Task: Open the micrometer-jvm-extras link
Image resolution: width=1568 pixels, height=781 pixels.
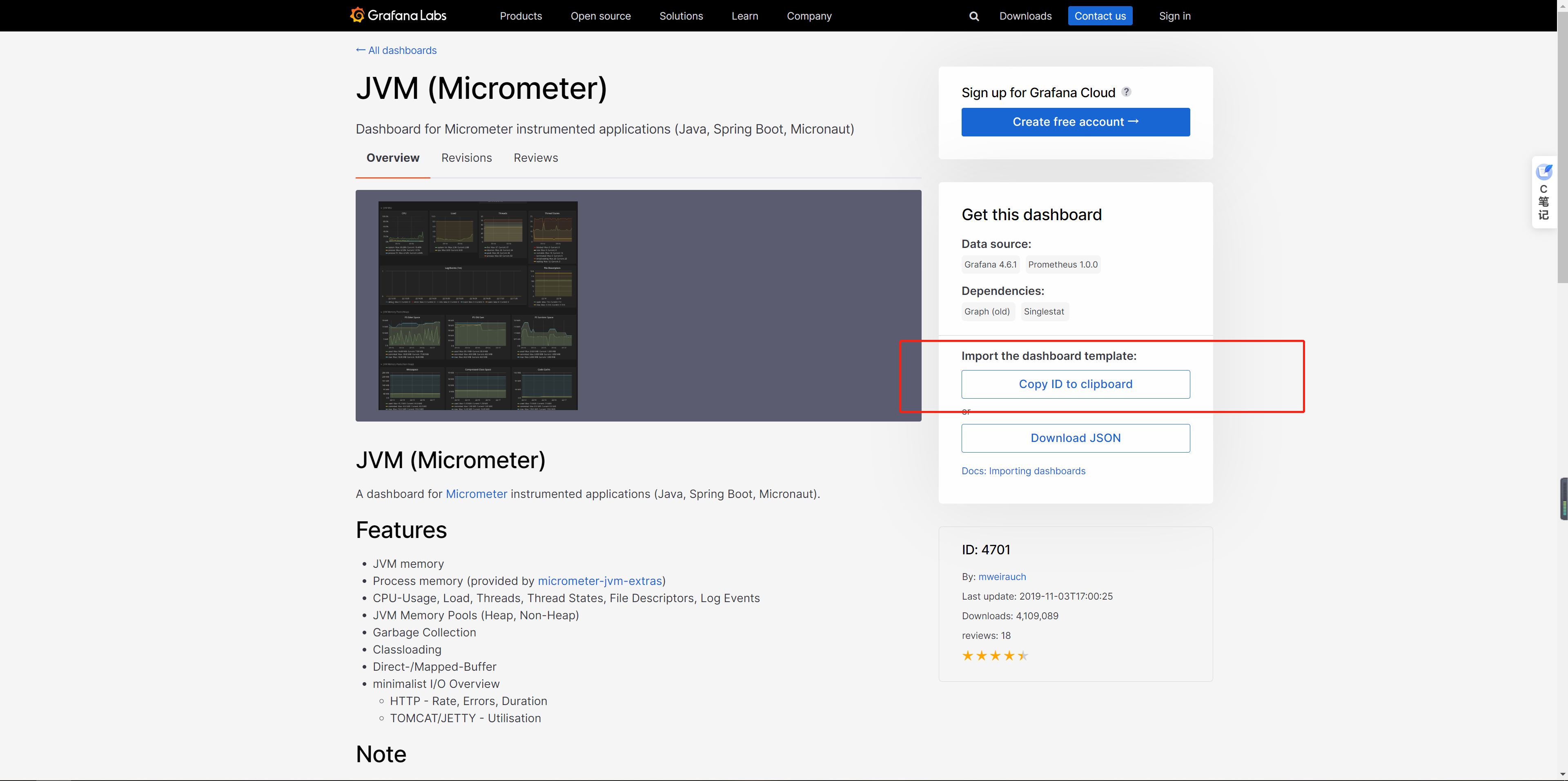Action: coord(599,581)
